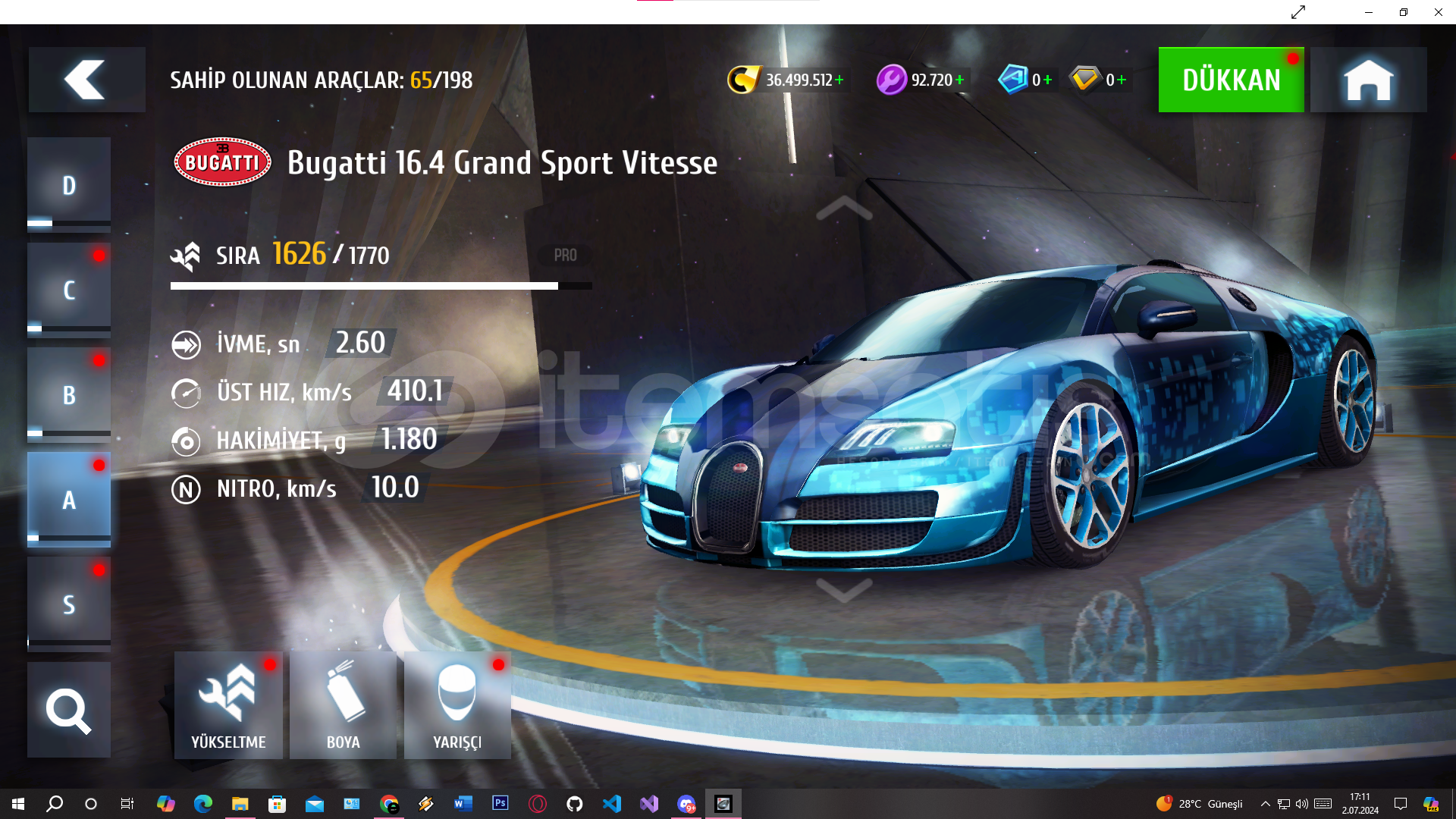The image size is (1456, 819).
Task: Click the handling value 1.180
Action: [x=409, y=439]
